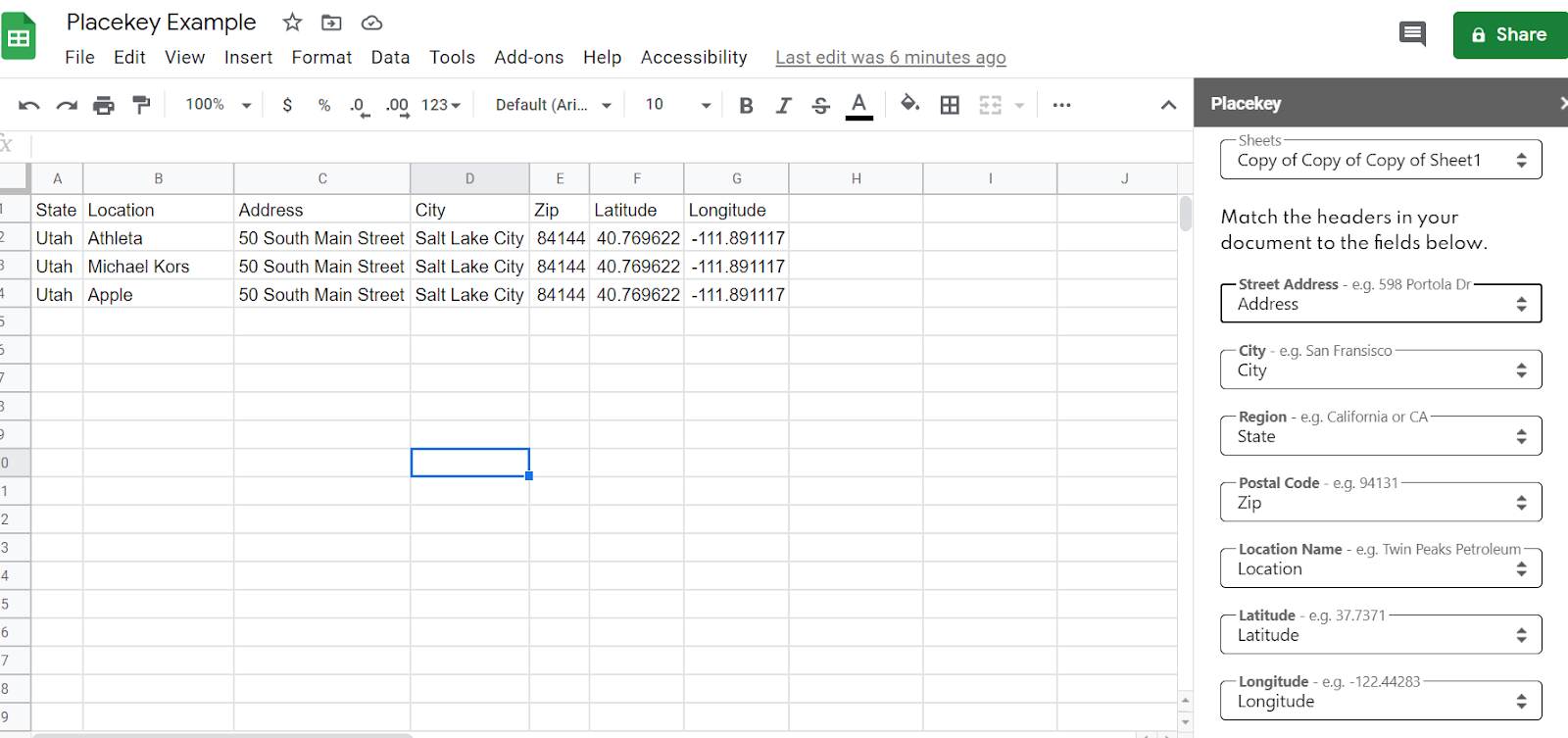Click the Address header cell
The width and height of the screenshot is (1568, 738).
pyautogui.click(x=321, y=210)
